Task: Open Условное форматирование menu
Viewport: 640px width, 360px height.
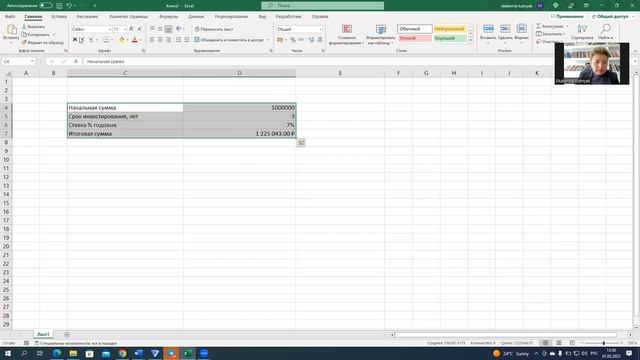Action: coord(347,34)
